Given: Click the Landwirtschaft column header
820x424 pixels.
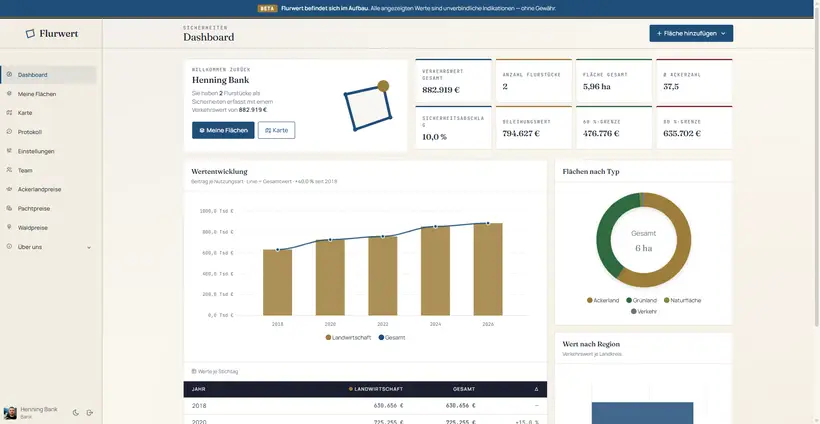Looking at the screenshot, I should (376, 389).
